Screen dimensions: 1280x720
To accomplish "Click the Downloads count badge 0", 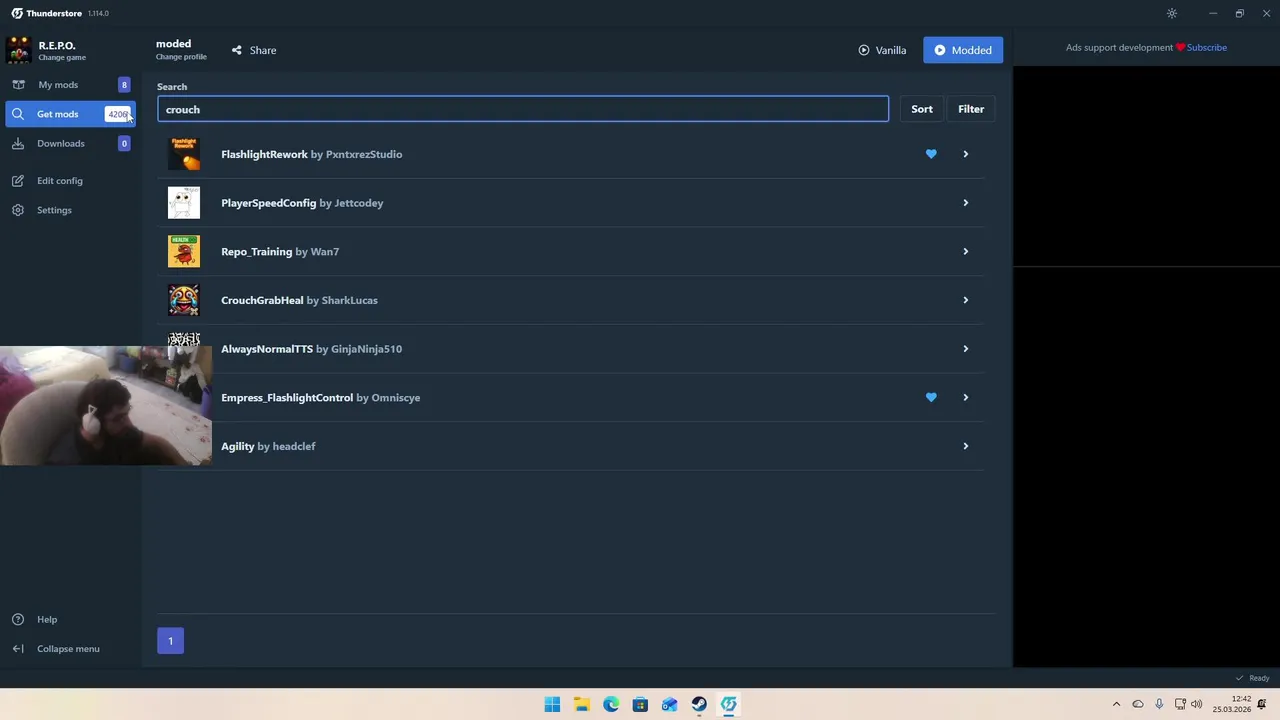I will click(124, 143).
